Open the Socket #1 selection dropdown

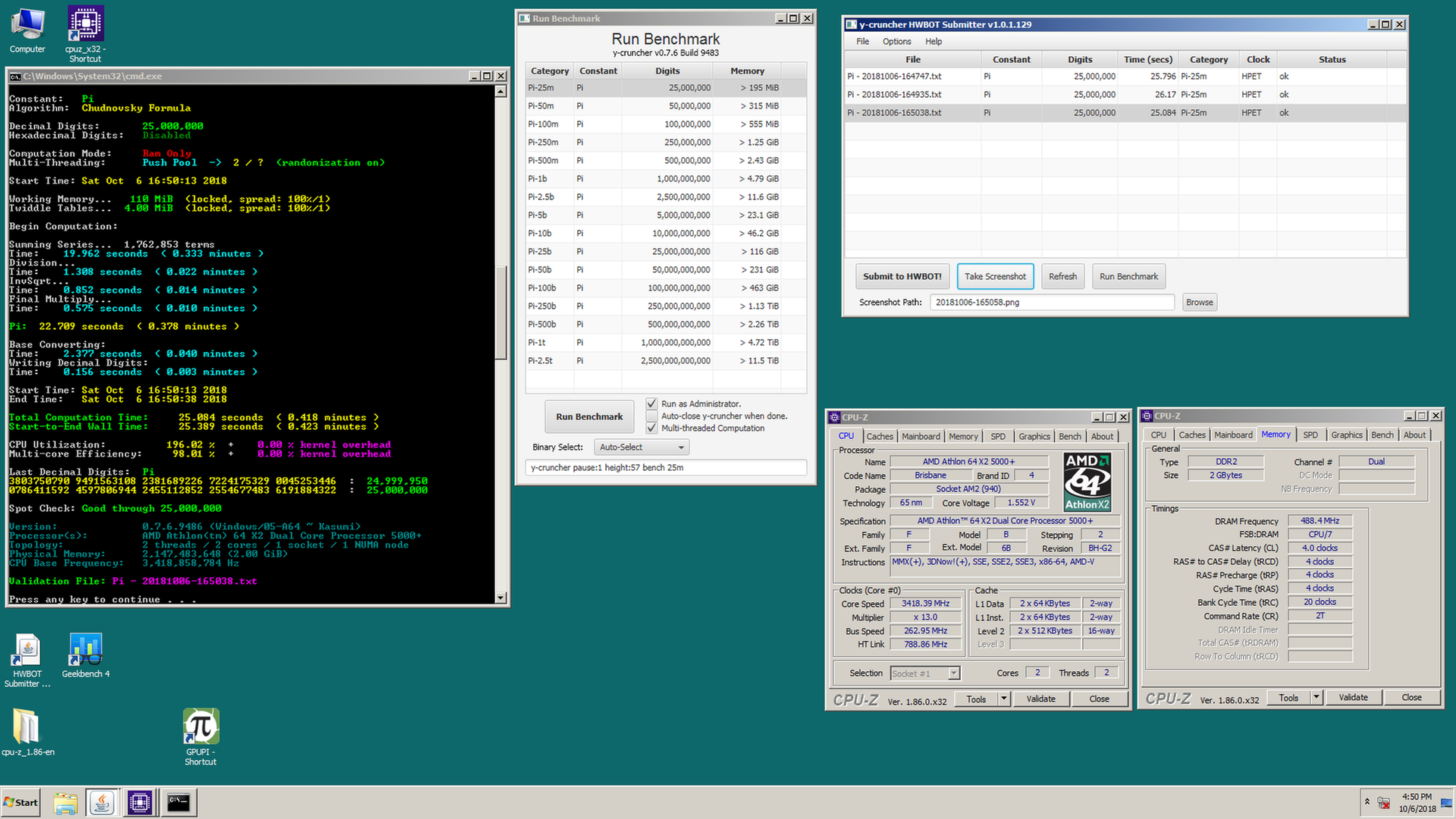(925, 673)
